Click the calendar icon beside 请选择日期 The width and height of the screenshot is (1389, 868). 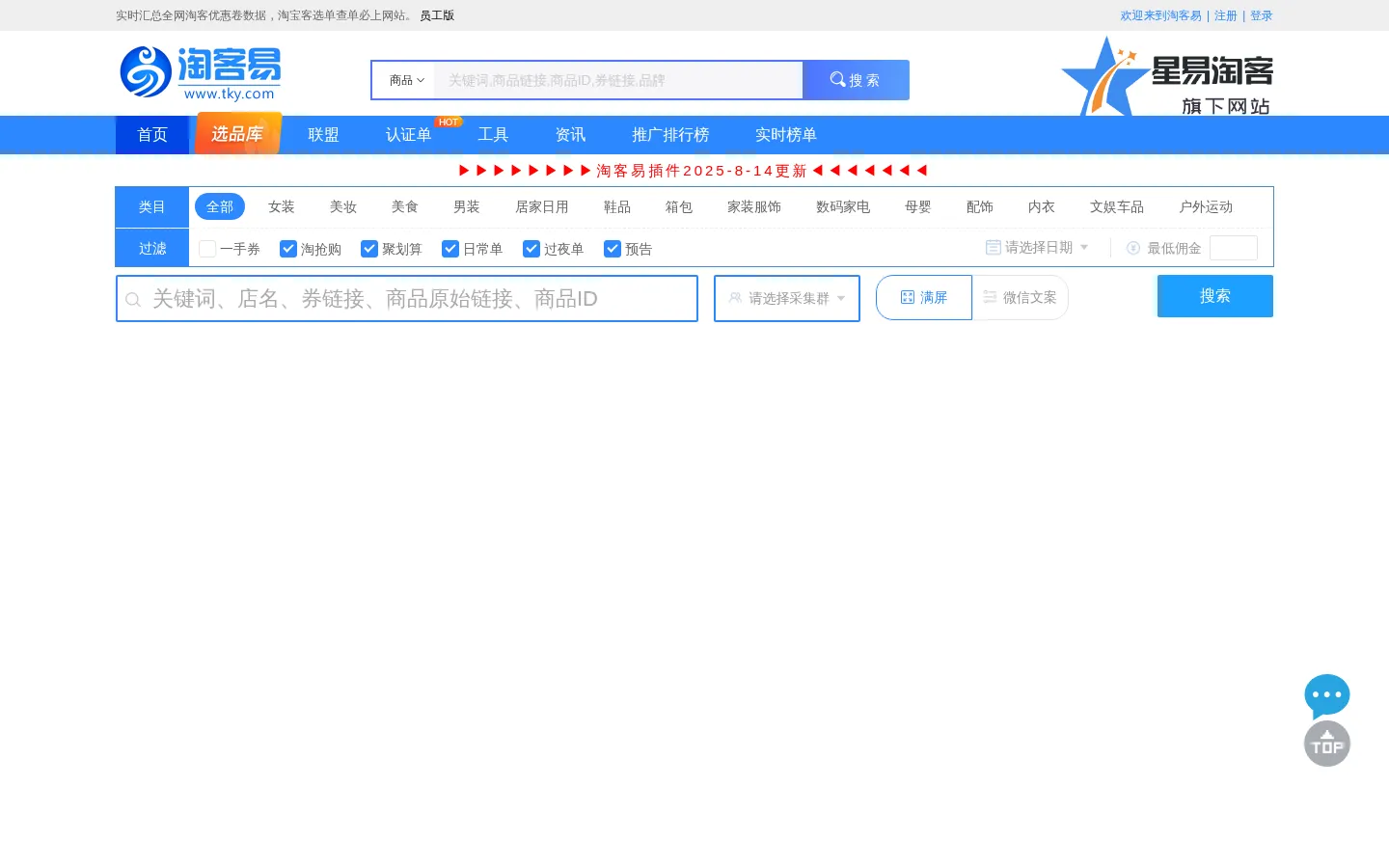[993, 248]
